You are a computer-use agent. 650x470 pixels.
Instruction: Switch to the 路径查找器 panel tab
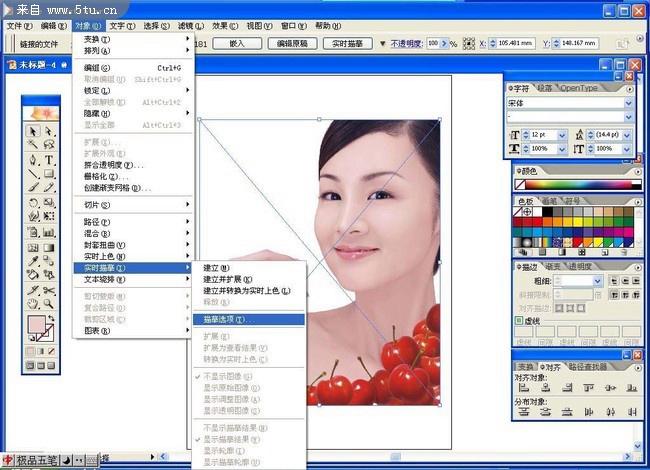(x=587, y=366)
